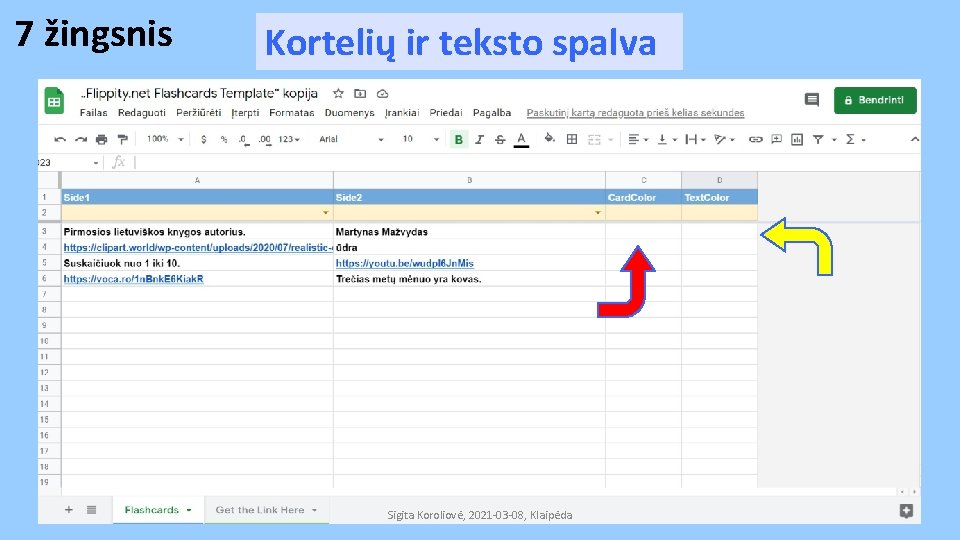Star the spreadsheet document
Screen dimensions: 960x540
[x=338, y=94]
